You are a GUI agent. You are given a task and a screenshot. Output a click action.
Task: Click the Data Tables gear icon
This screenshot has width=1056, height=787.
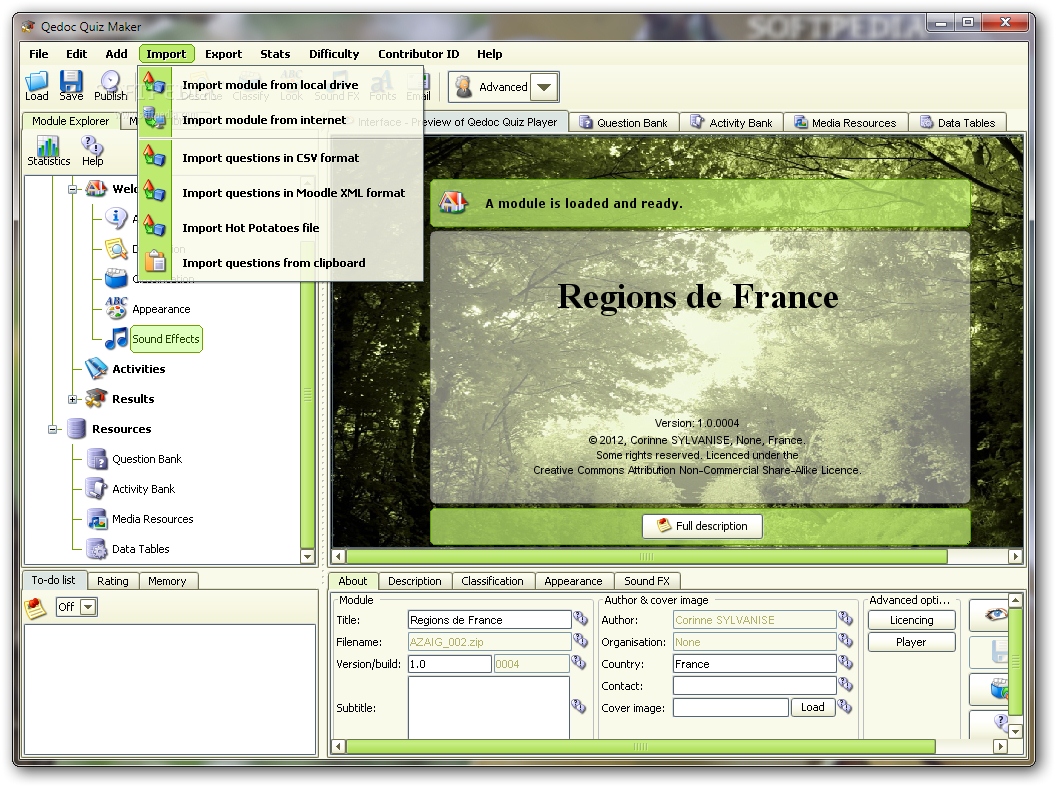coord(98,549)
